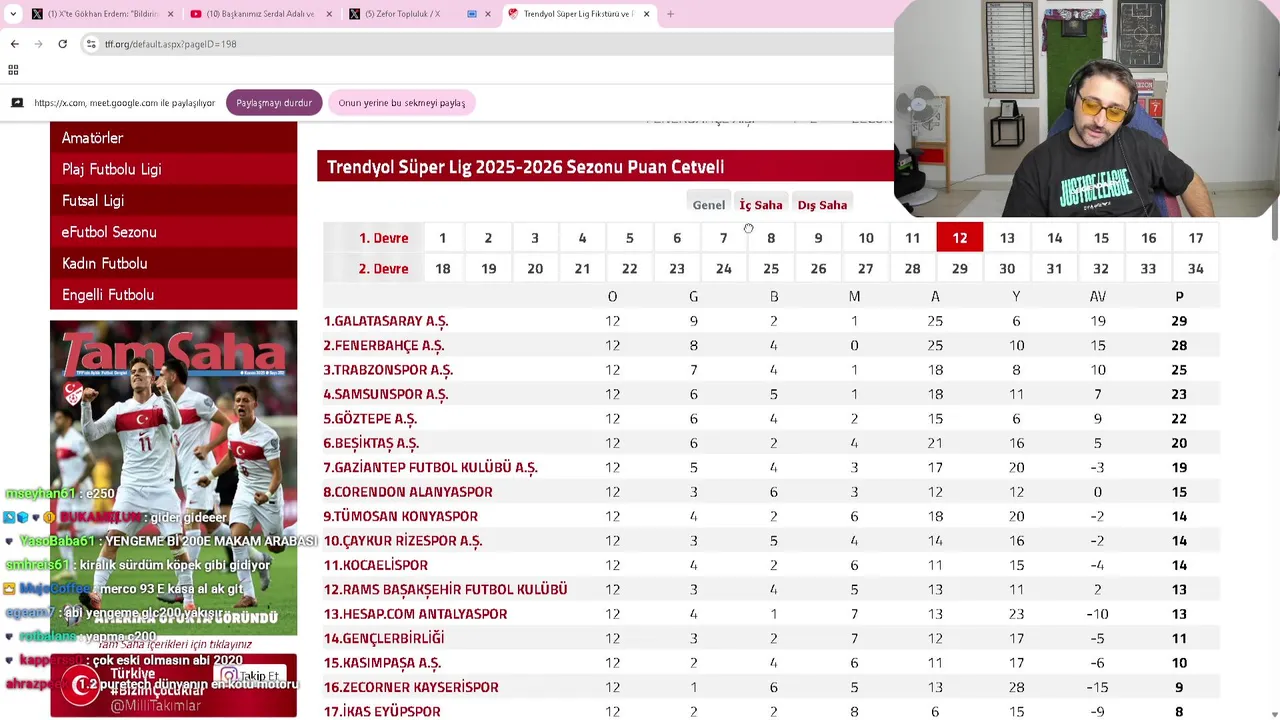Select highlighted week 12

[960, 238]
